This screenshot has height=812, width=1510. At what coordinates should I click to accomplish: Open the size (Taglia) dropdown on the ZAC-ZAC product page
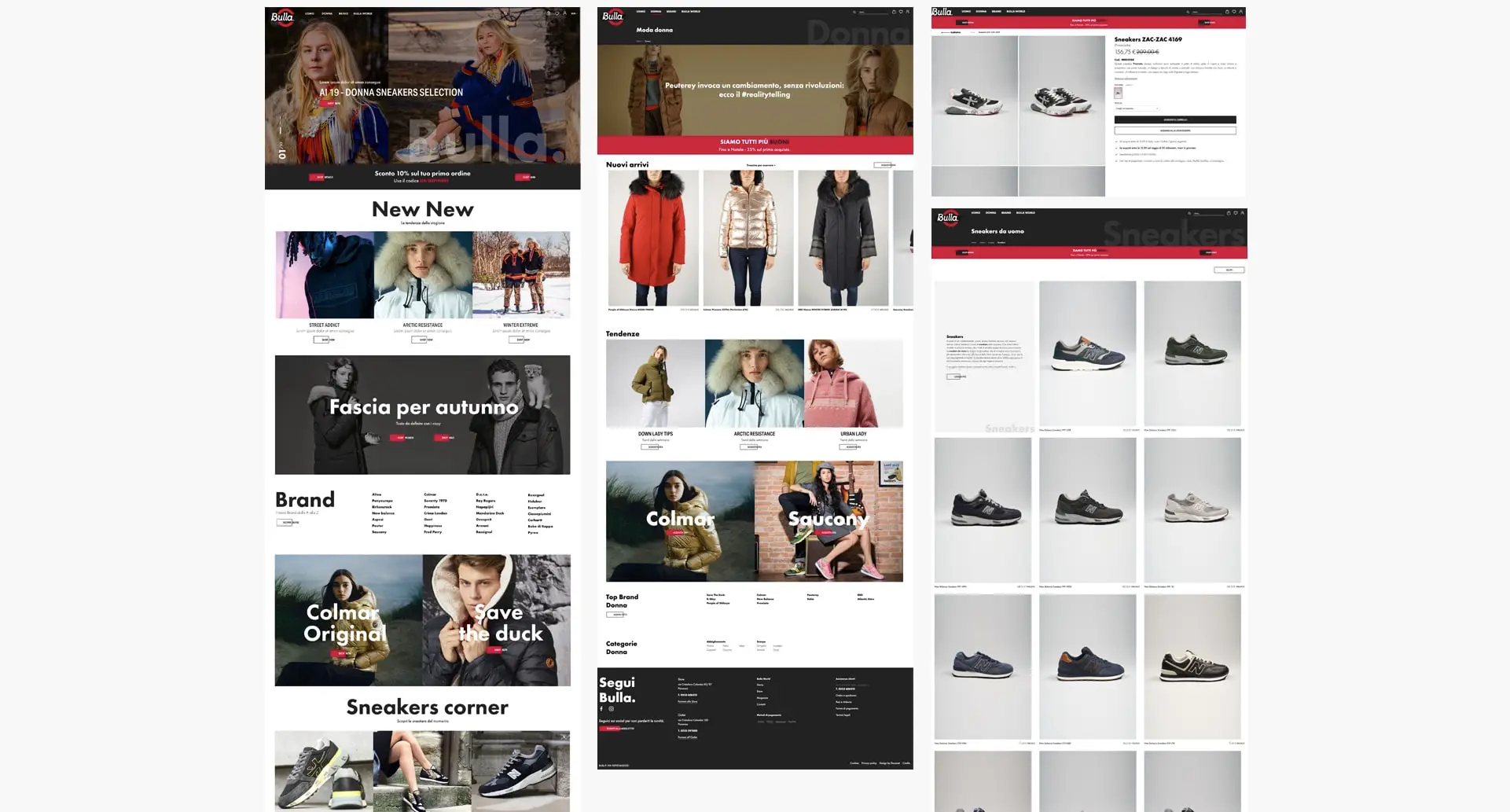point(1137,108)
